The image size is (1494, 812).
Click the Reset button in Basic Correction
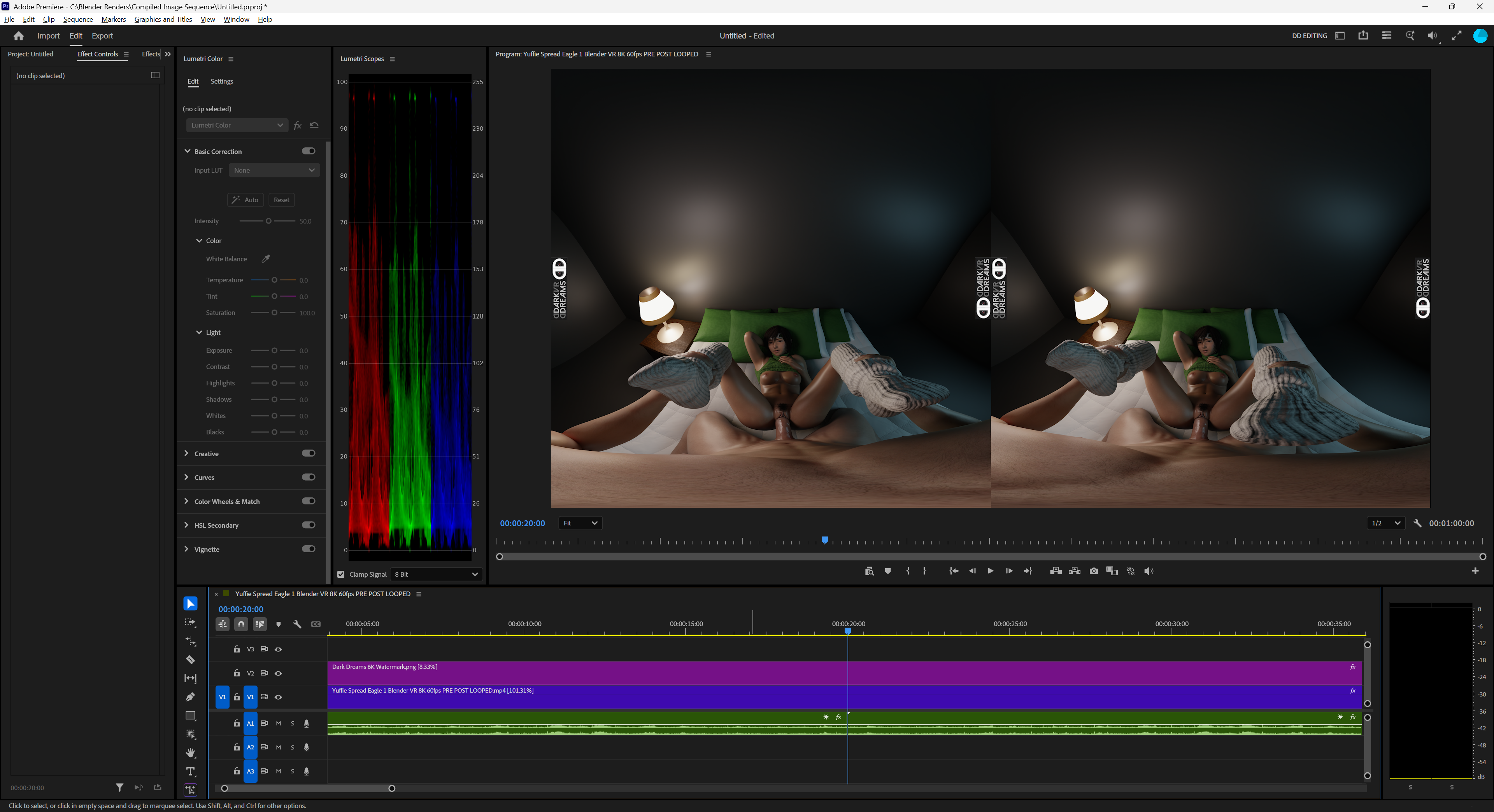281,200
